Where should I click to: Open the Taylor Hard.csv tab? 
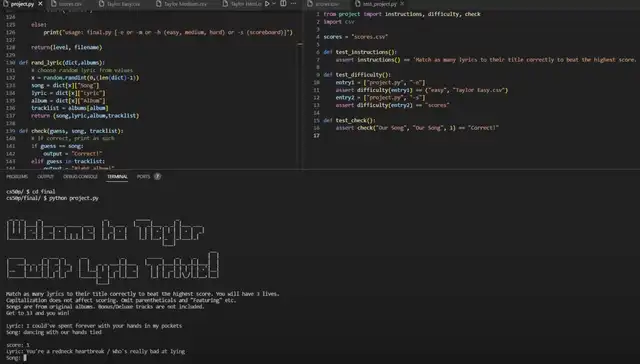pyautogui.click(x=242, y=4)
